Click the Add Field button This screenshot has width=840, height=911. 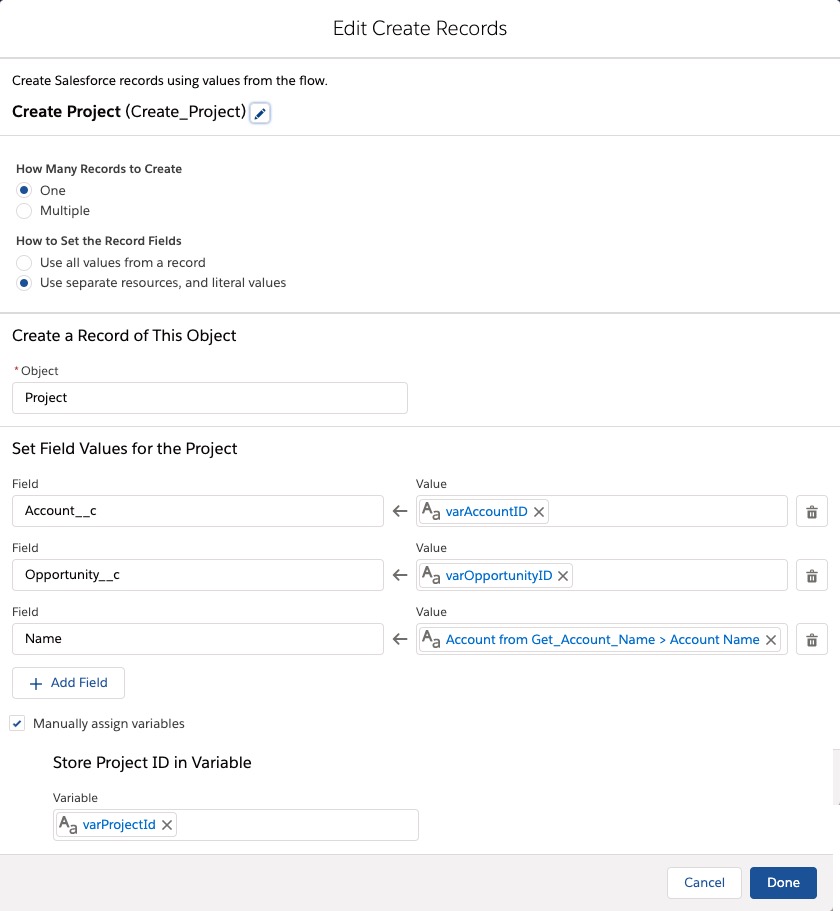click(x=69, y=683)
